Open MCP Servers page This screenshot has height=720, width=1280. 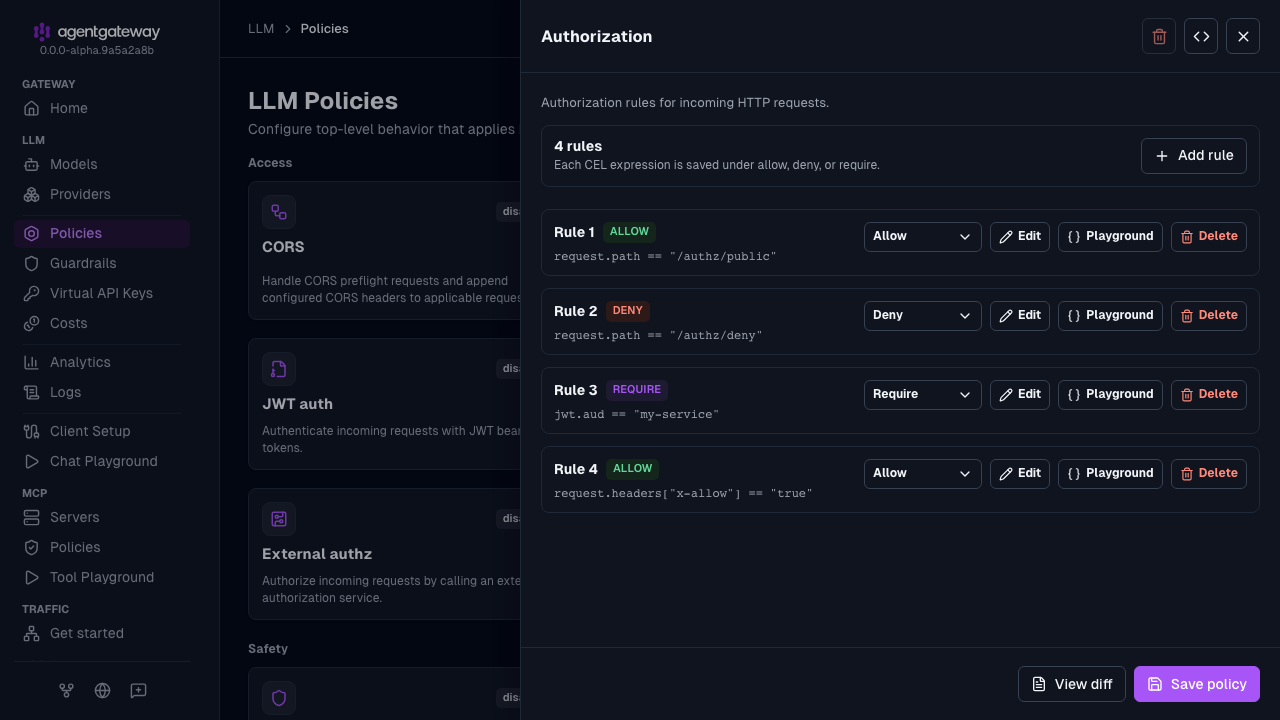[x=102, y=517]
